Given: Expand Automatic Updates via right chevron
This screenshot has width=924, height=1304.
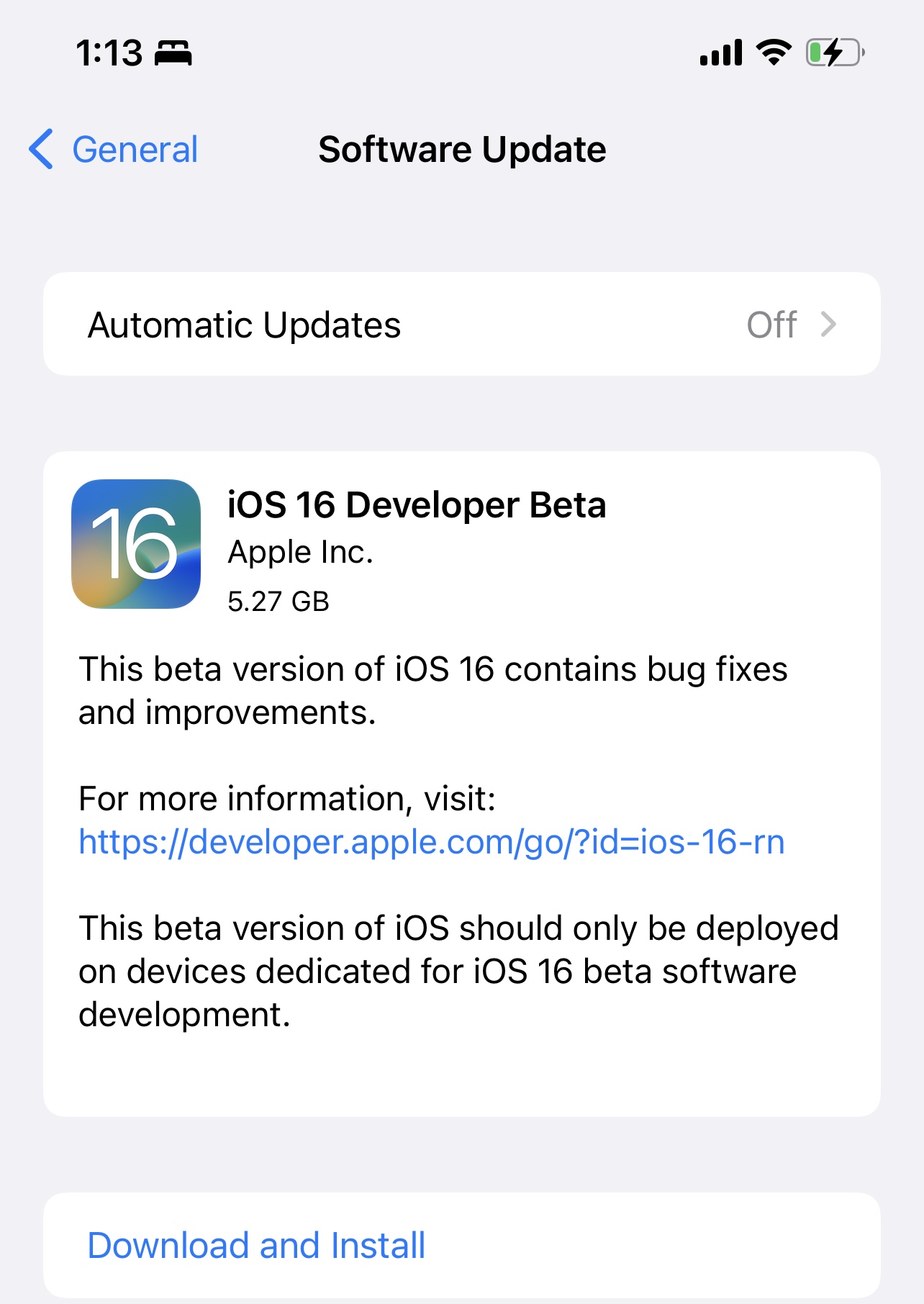Looking at the screenshot, I should coord(829,325).
